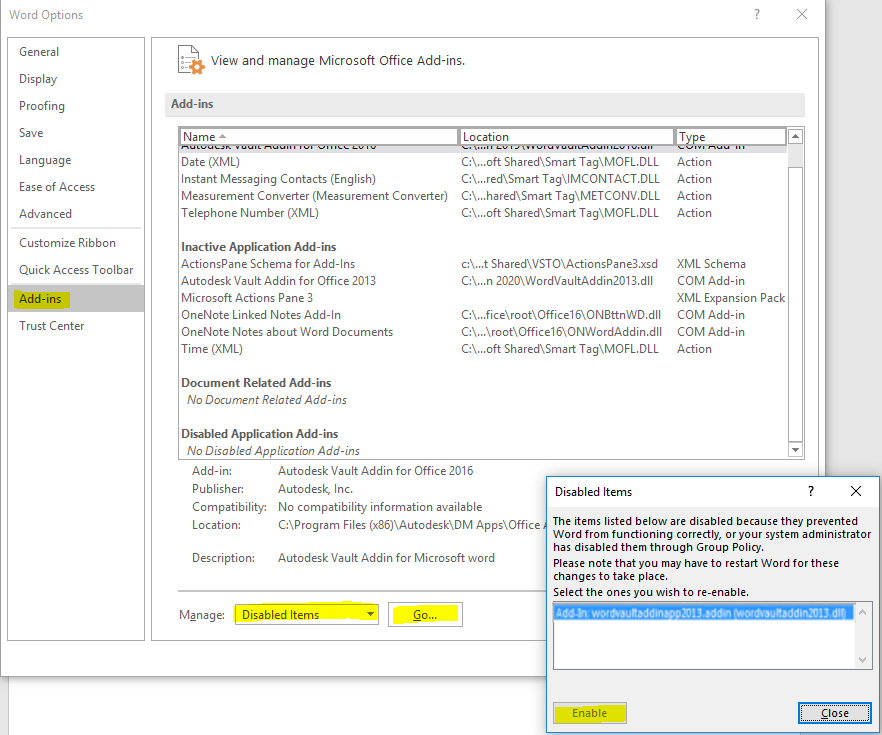Click the Go button next to Manage
Screen dimensions: 882x735
424,613
